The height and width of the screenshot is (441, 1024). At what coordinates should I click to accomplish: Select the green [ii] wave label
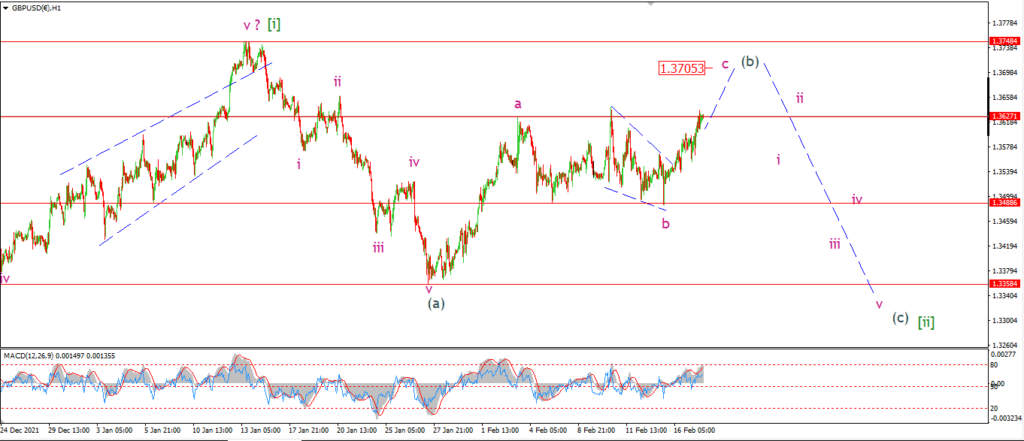coord(925,322)
